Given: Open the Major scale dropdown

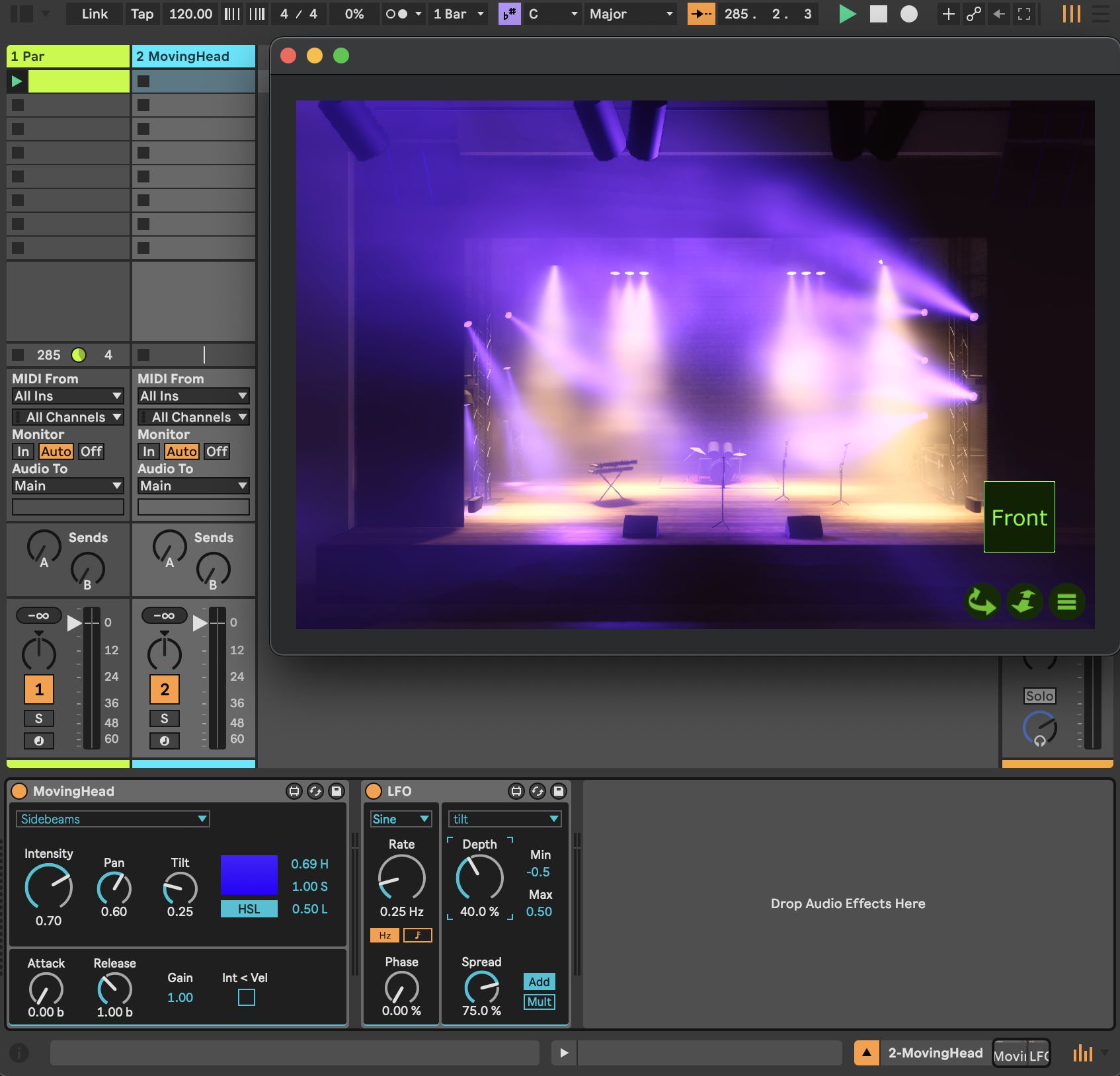Looking at the screenshot, I should point(631,14).
